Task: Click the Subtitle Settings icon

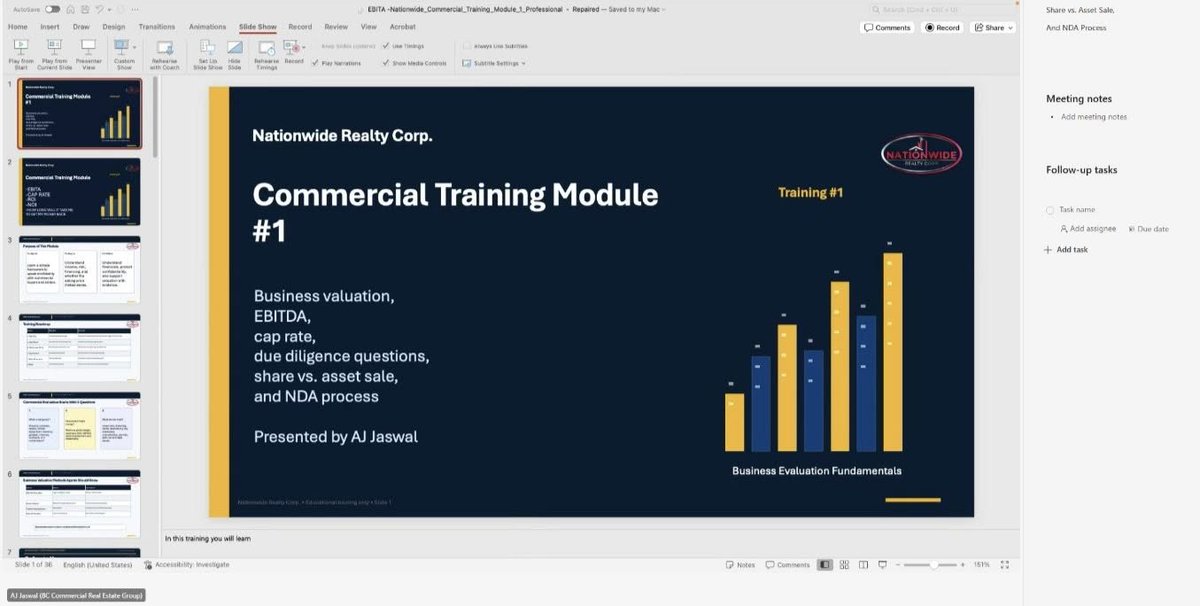Action: pyautogui.click(x=466, y=63)
